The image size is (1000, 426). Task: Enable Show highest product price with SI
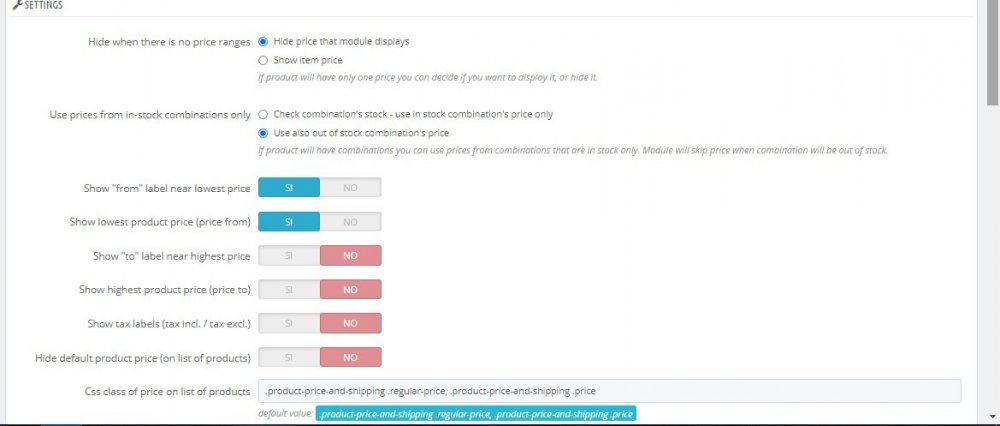click(x=289, y=290)
